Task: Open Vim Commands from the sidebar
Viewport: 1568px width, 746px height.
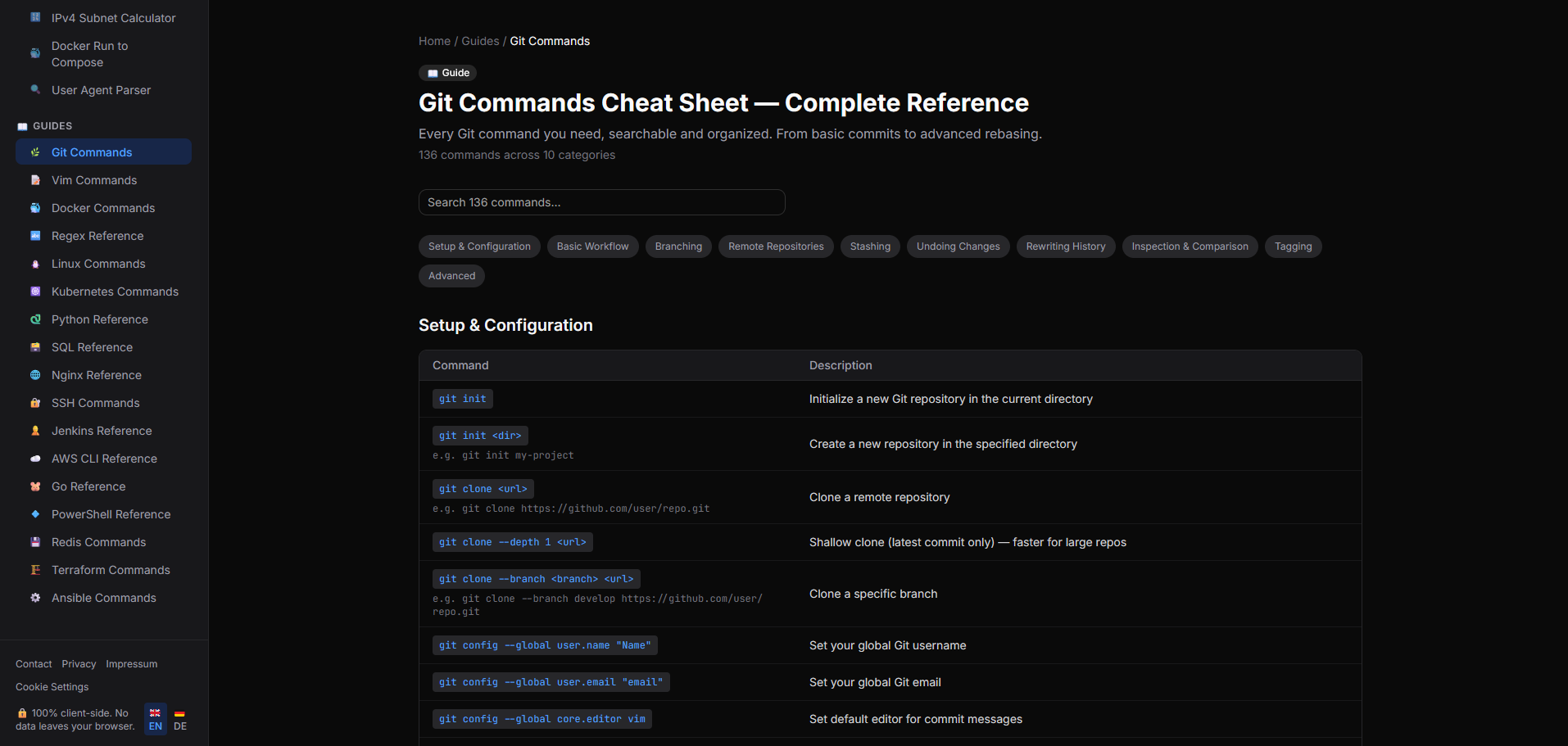Action: [94, 180]
